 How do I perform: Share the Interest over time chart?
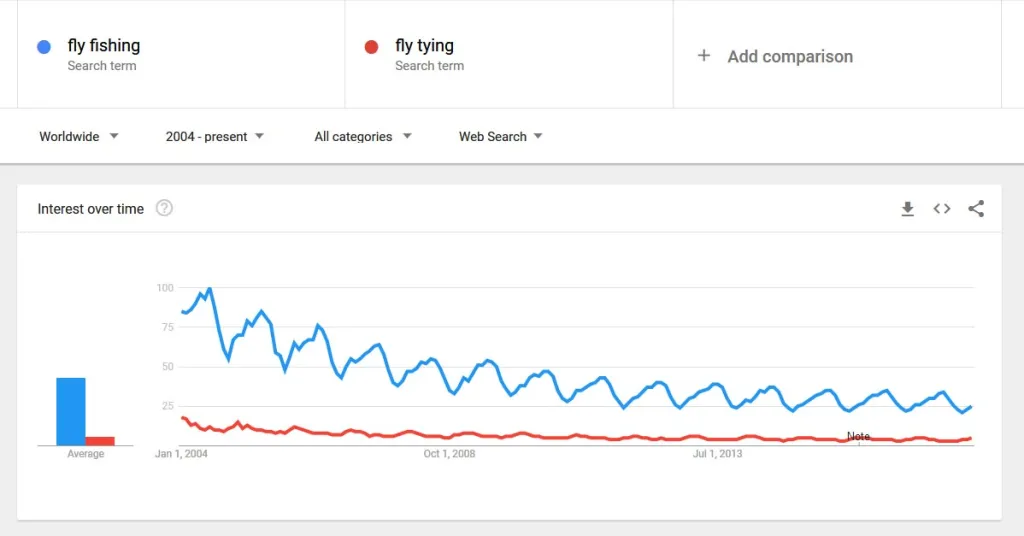[976, 209]
